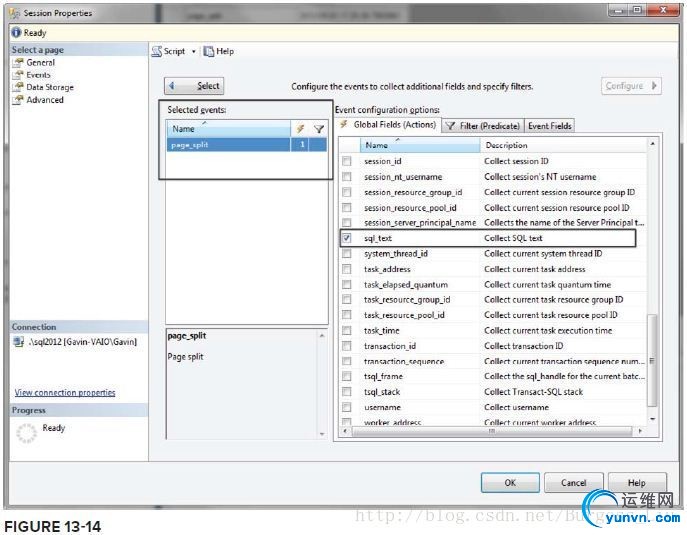Open the General page

click(40, 62)
